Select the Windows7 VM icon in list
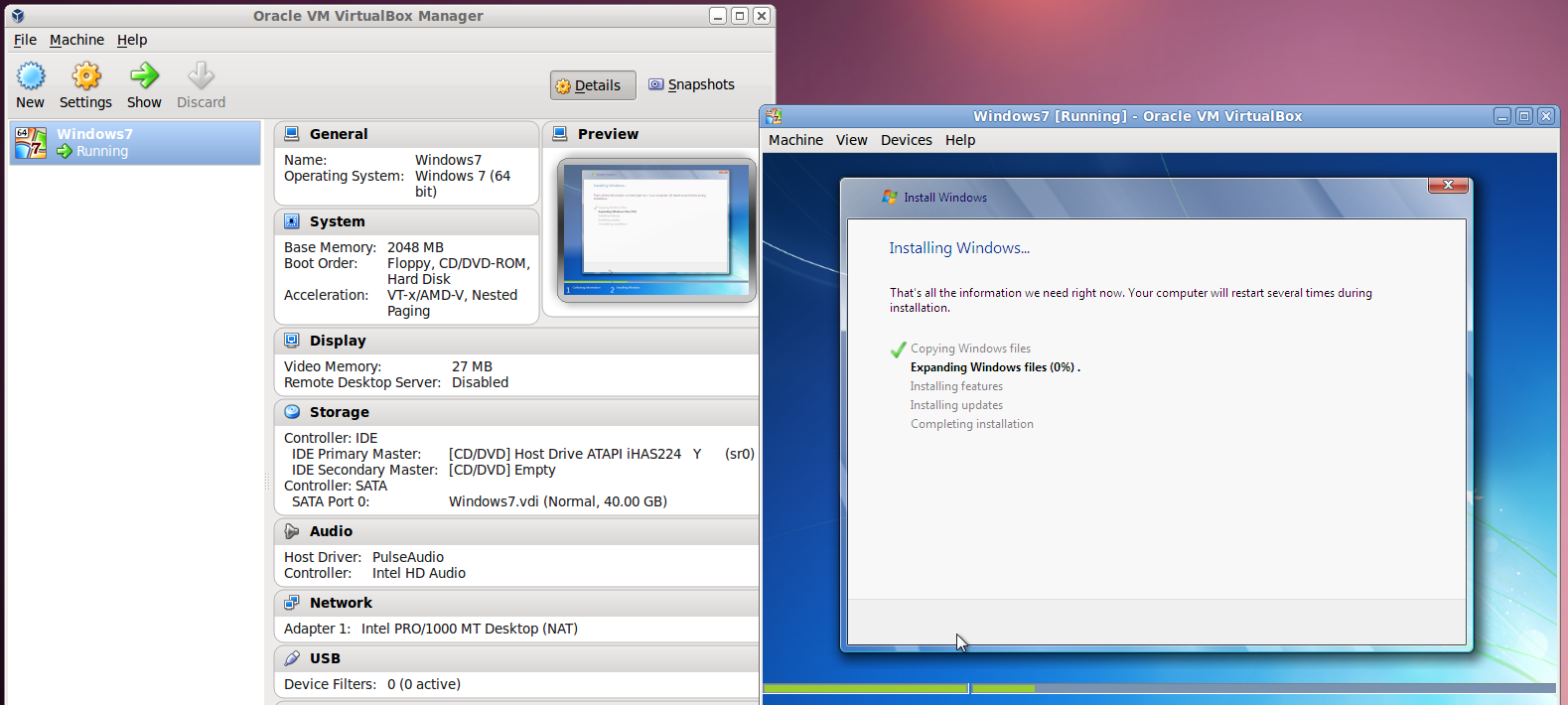Viewport: 1568px width, 705px height. 31,143
